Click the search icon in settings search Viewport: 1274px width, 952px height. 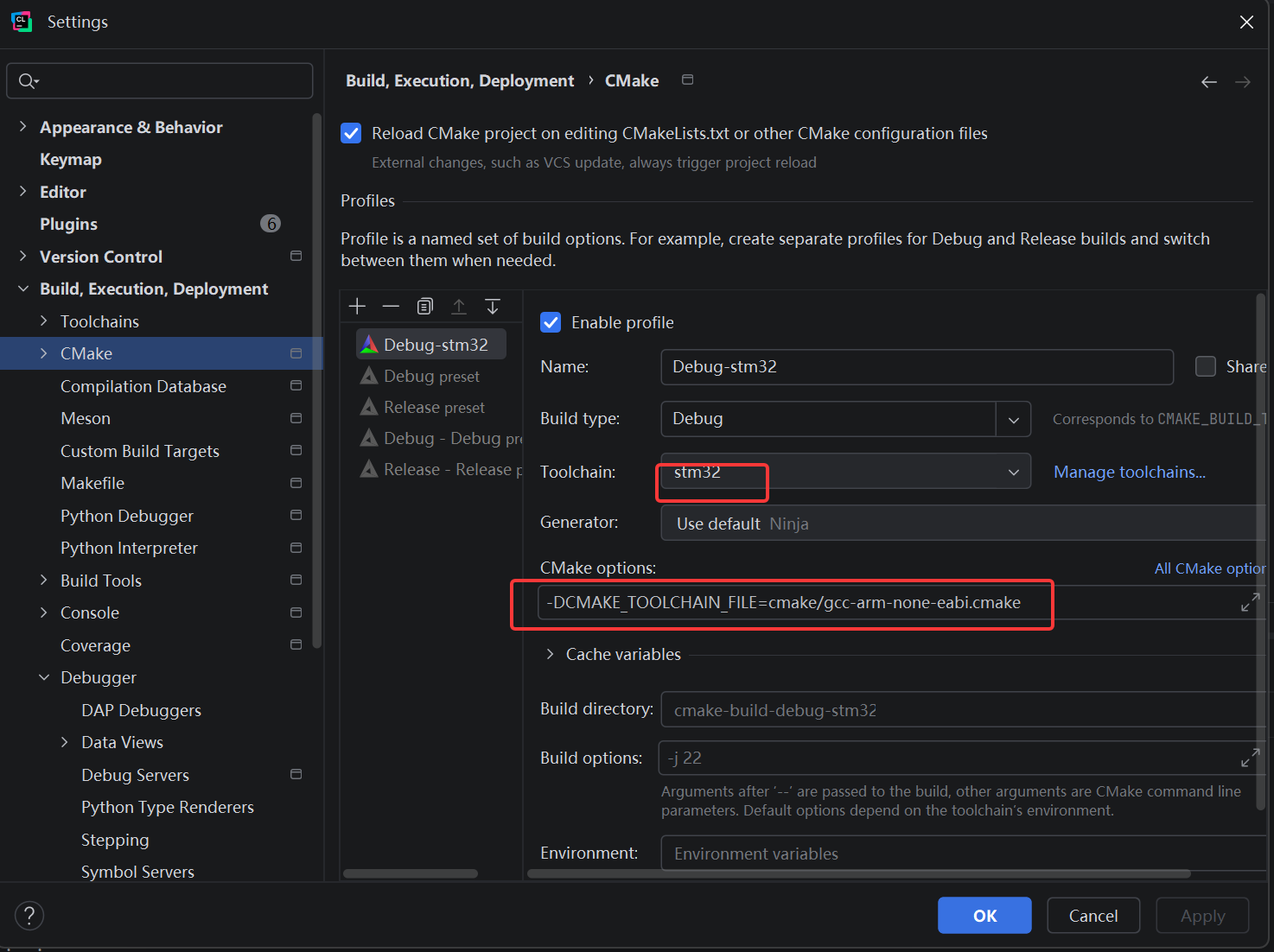[x=29, y=81]
